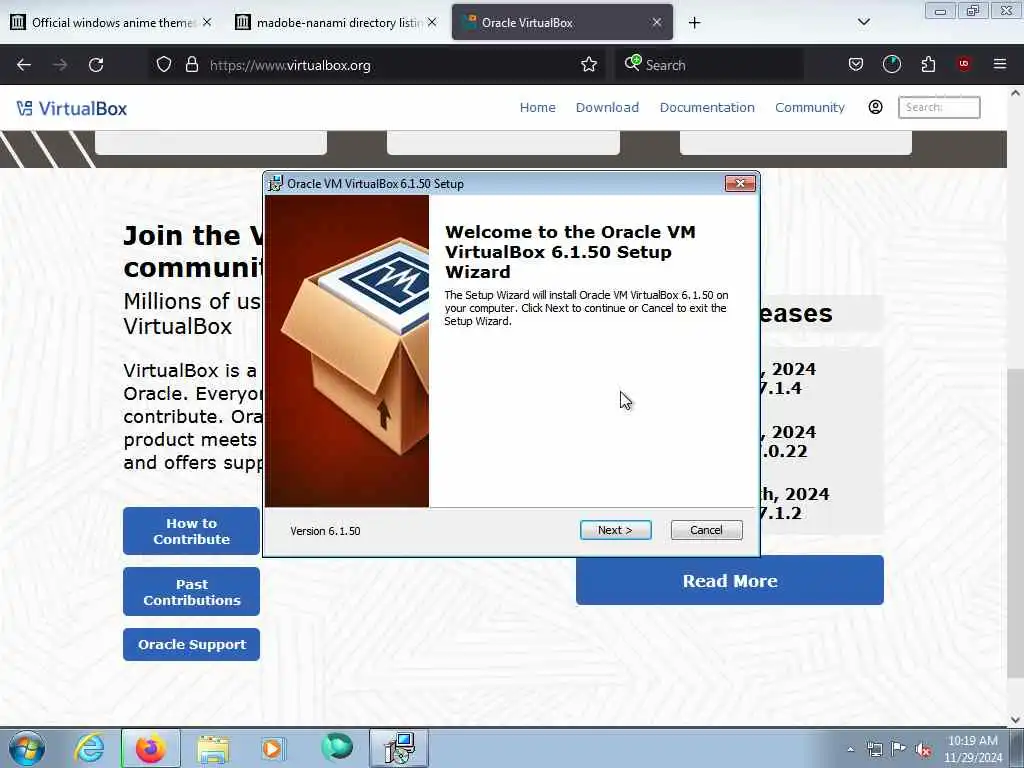
Task: Select the setup installer taskbar icon
Action: [399, 748]
